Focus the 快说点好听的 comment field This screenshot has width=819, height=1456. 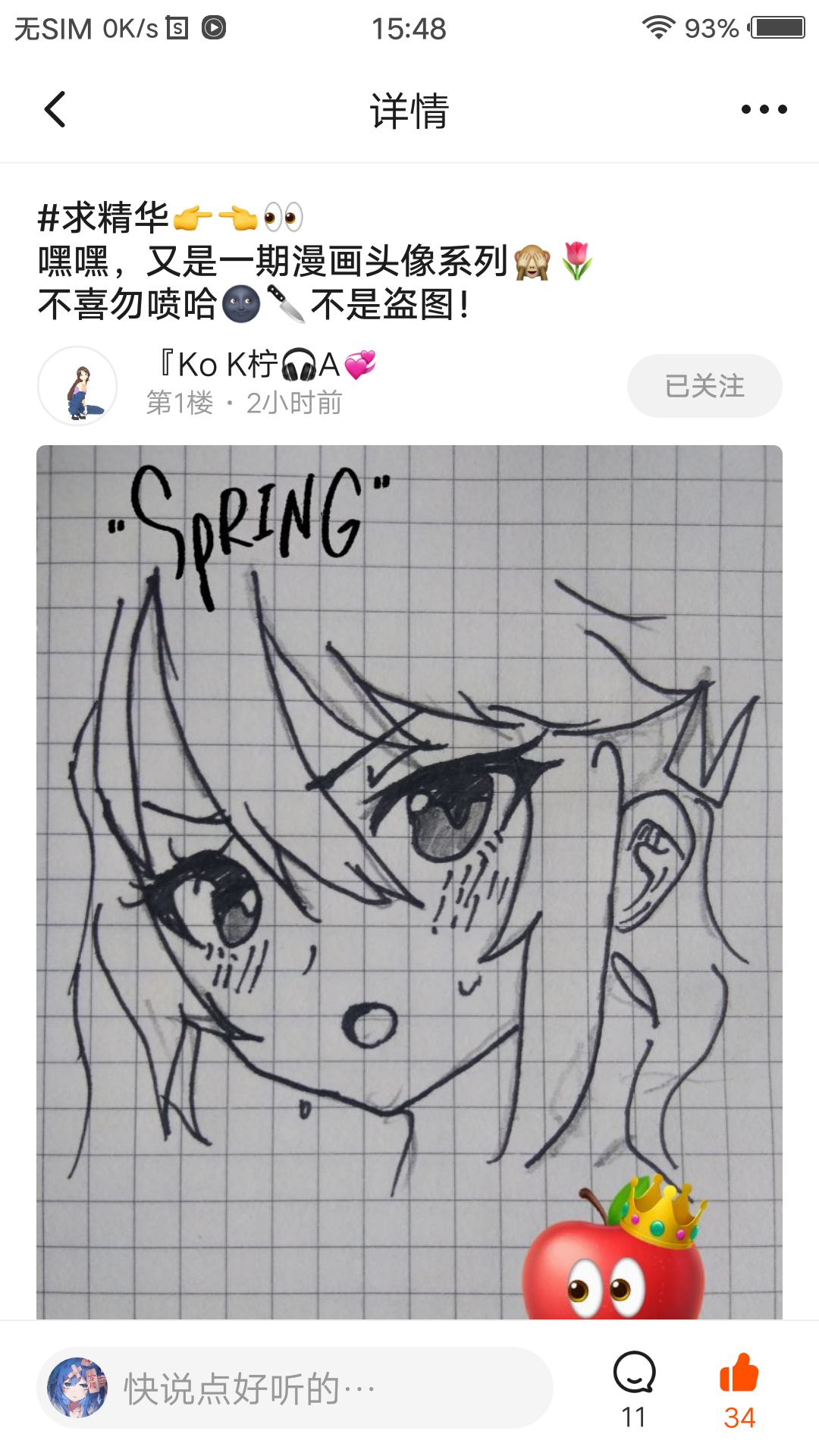[295, 1388]
